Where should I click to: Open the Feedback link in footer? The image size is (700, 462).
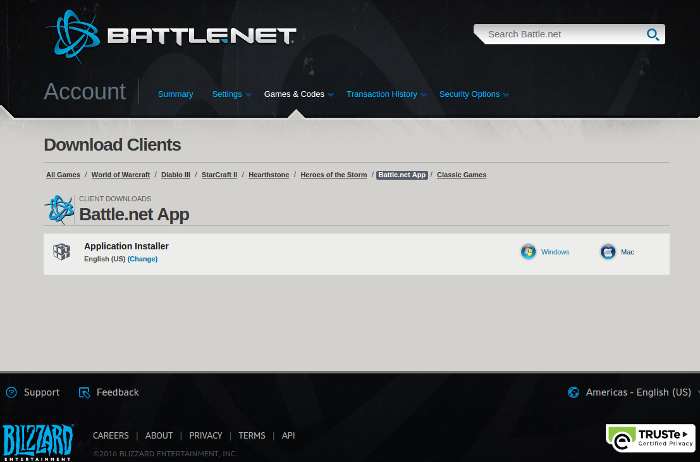117,392
